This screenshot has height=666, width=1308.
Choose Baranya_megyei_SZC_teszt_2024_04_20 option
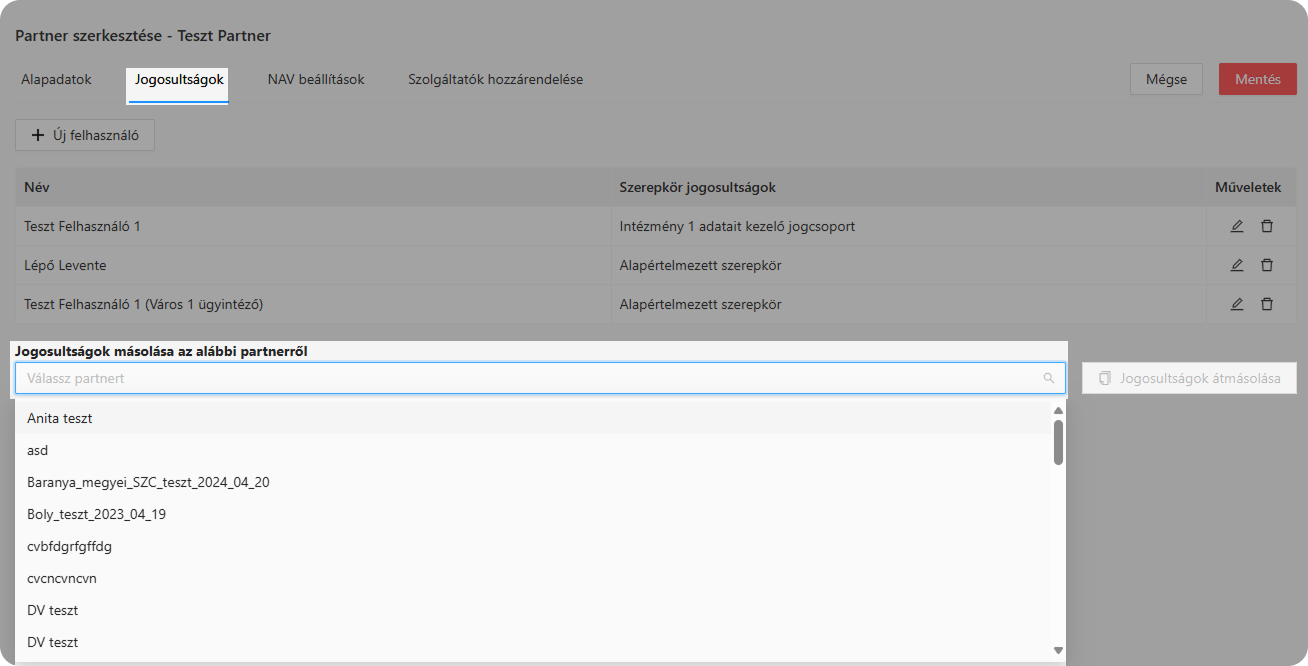point(148,482)
